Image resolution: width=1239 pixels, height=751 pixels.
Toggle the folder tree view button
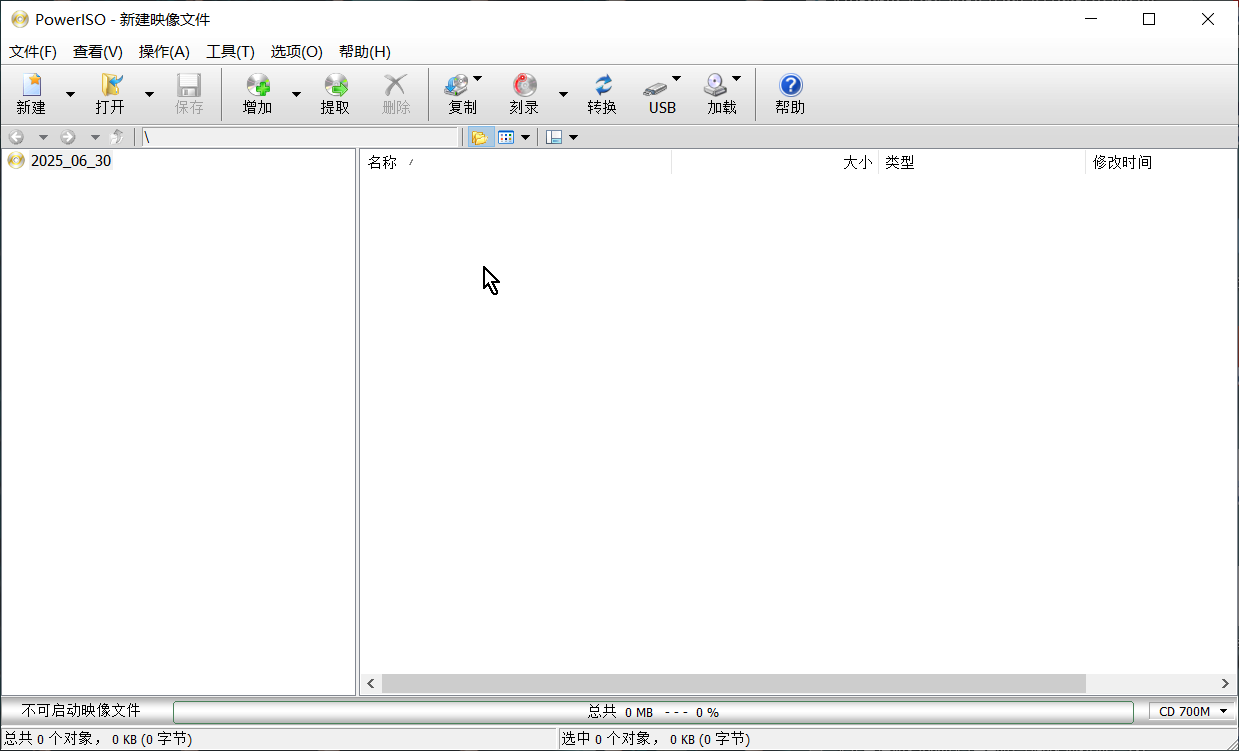(479, 137)
